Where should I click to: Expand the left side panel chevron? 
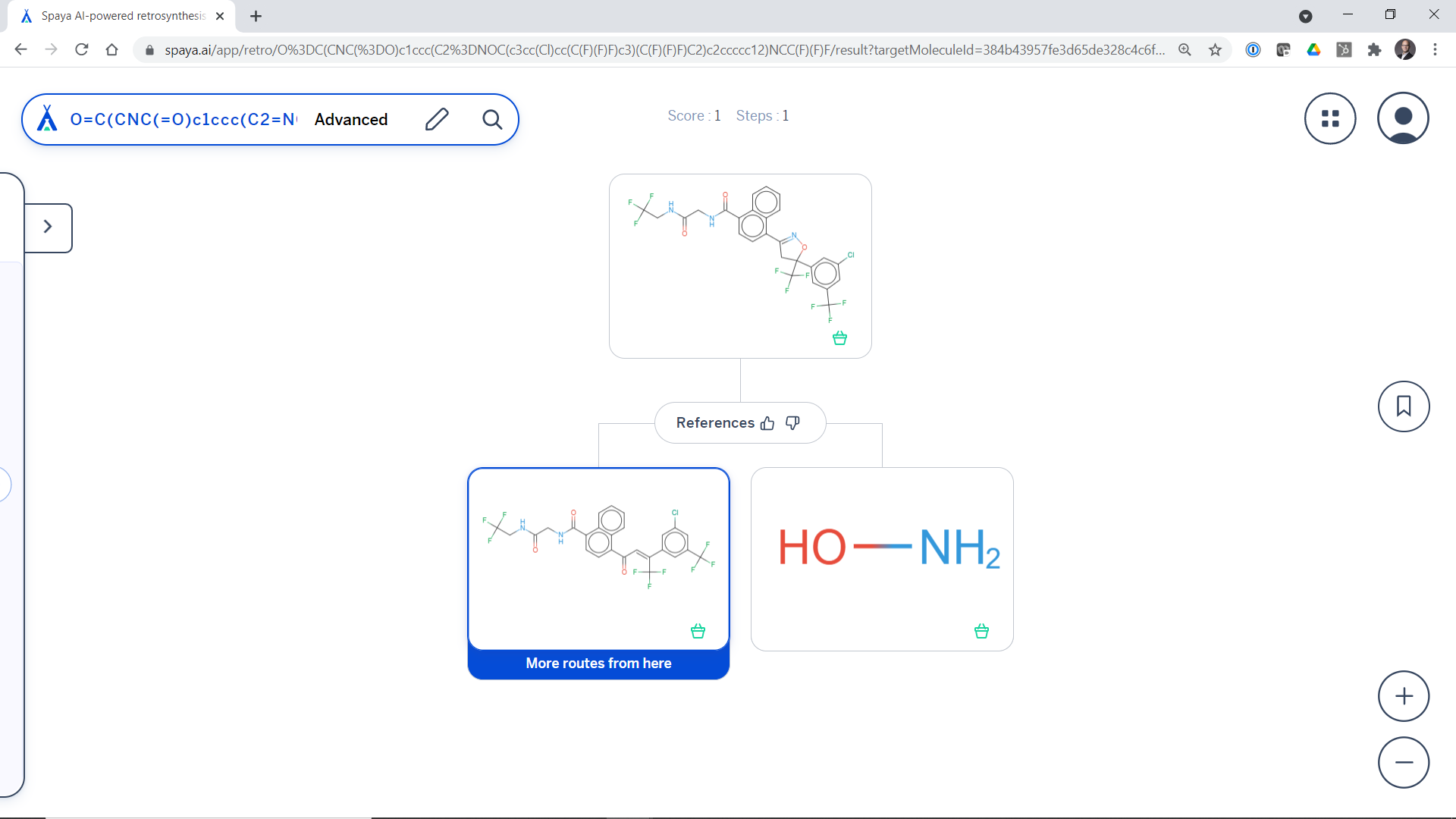point(48,227)
